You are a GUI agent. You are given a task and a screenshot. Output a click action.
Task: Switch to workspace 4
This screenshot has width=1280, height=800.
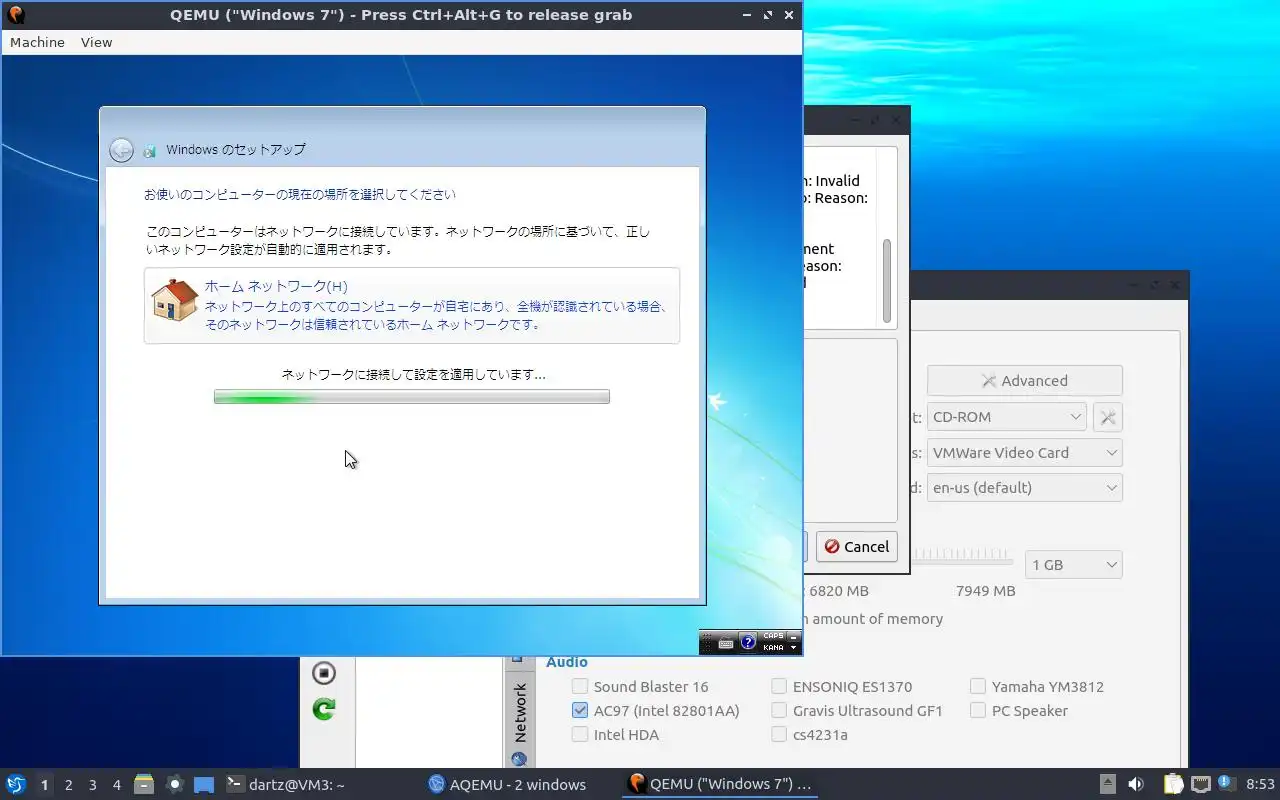point(116,785)
